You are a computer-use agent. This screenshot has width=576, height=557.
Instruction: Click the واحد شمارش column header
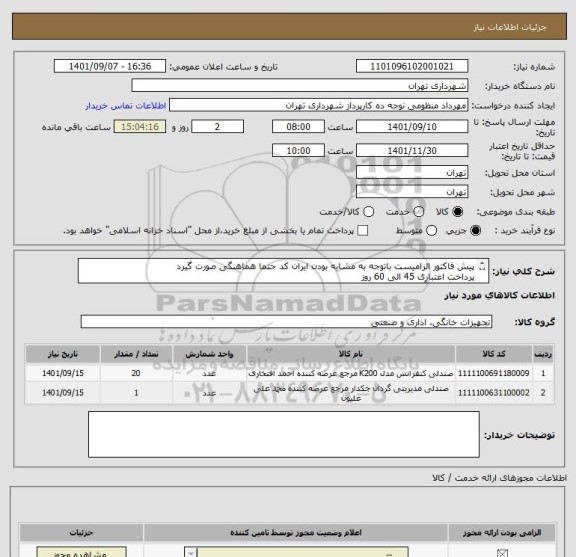(209, 354)
